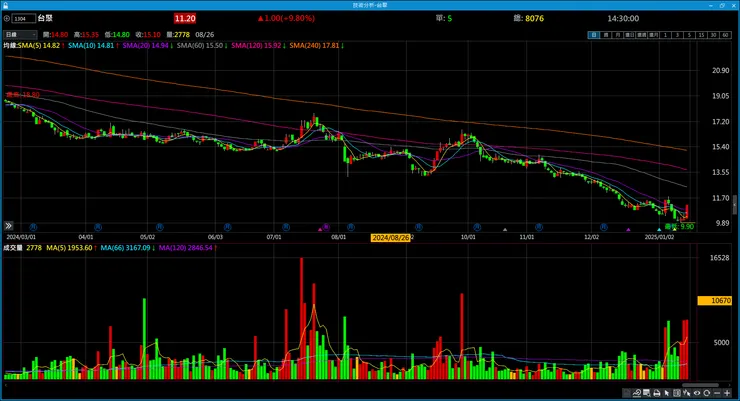
Task: Click the document icon in bottom toolbar
Action: 626,393
